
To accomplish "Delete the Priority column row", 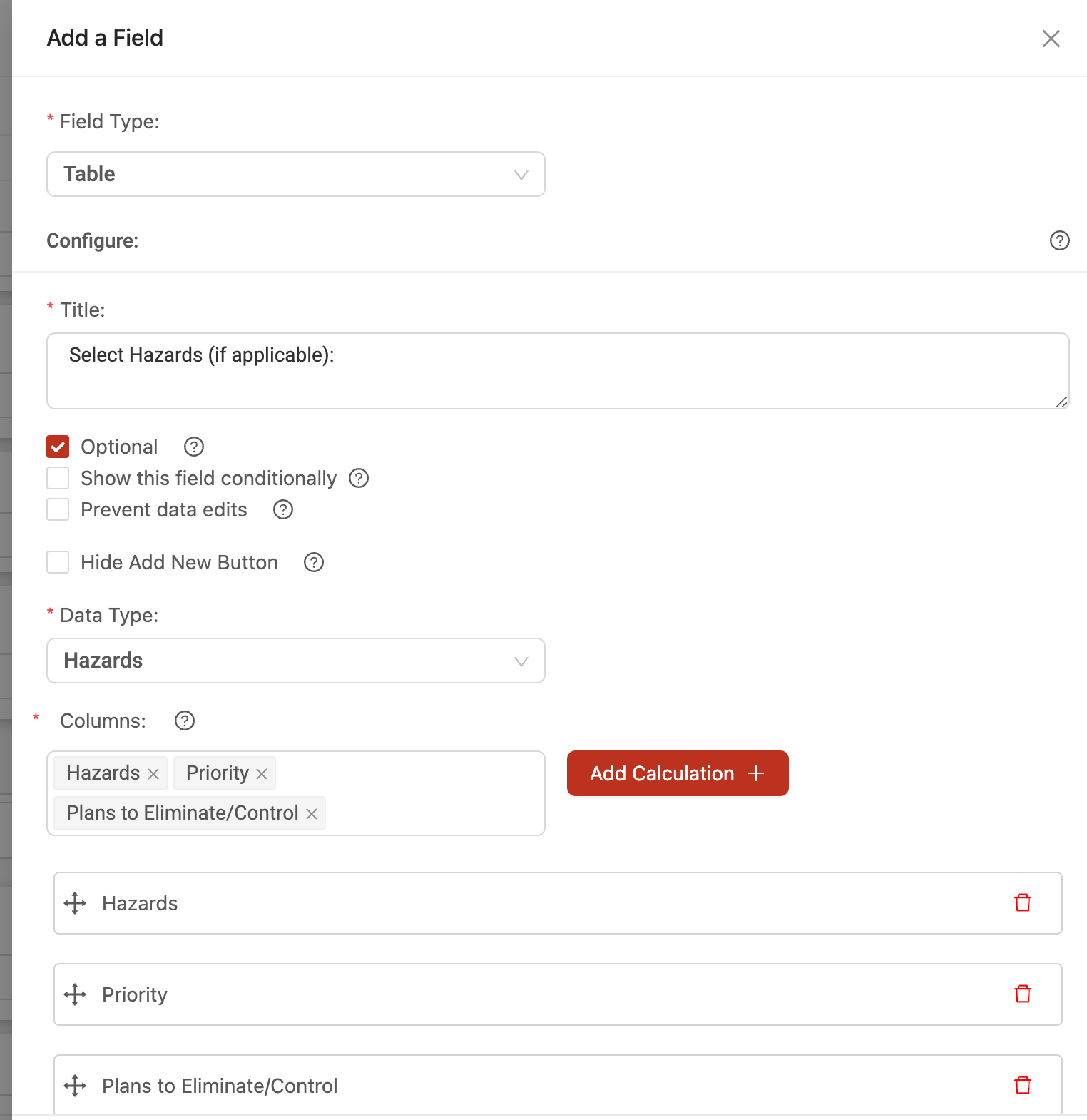I will 1023,994.
